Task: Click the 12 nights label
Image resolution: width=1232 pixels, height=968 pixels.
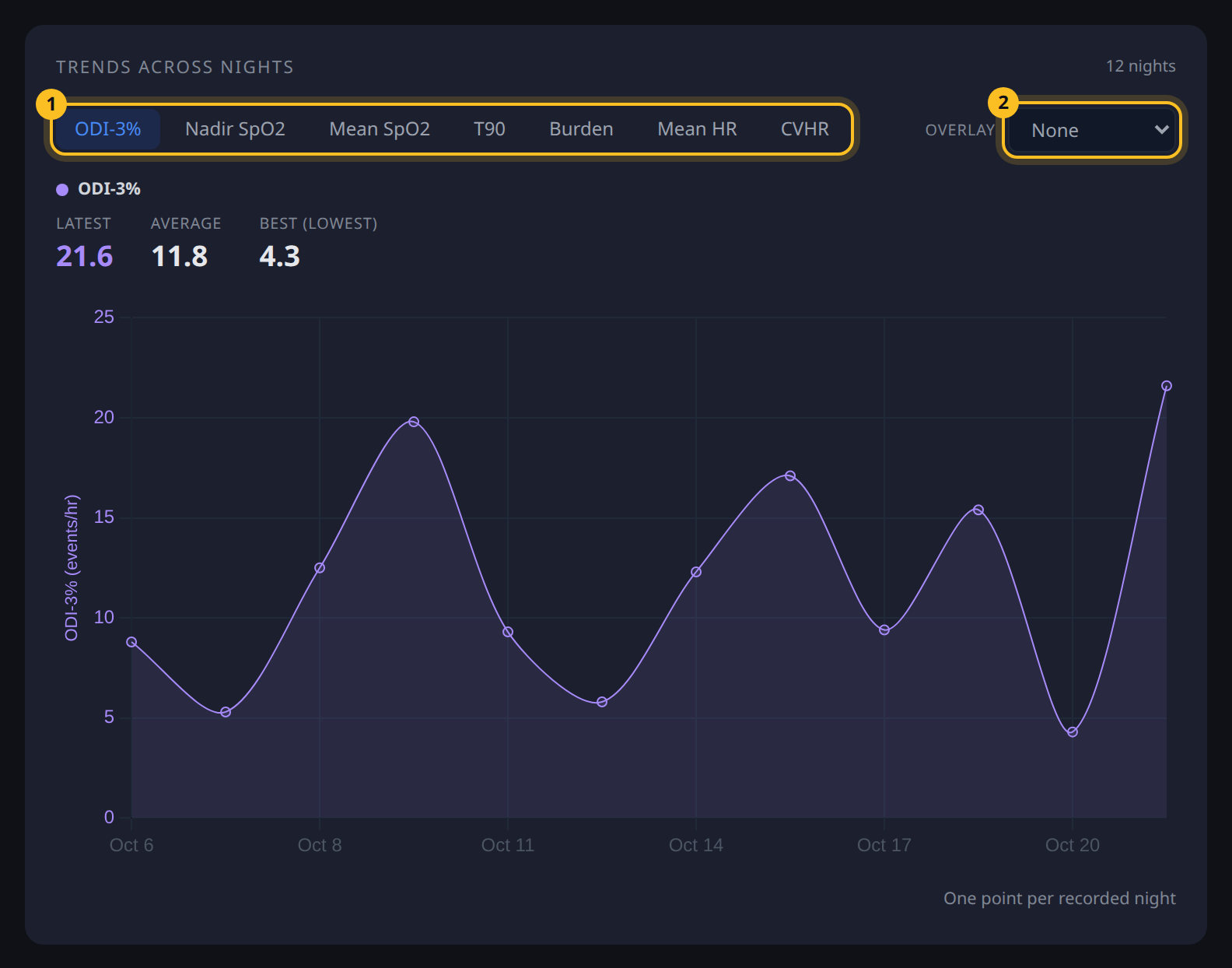Action: pyautogui.click(x=1141, y=66)
